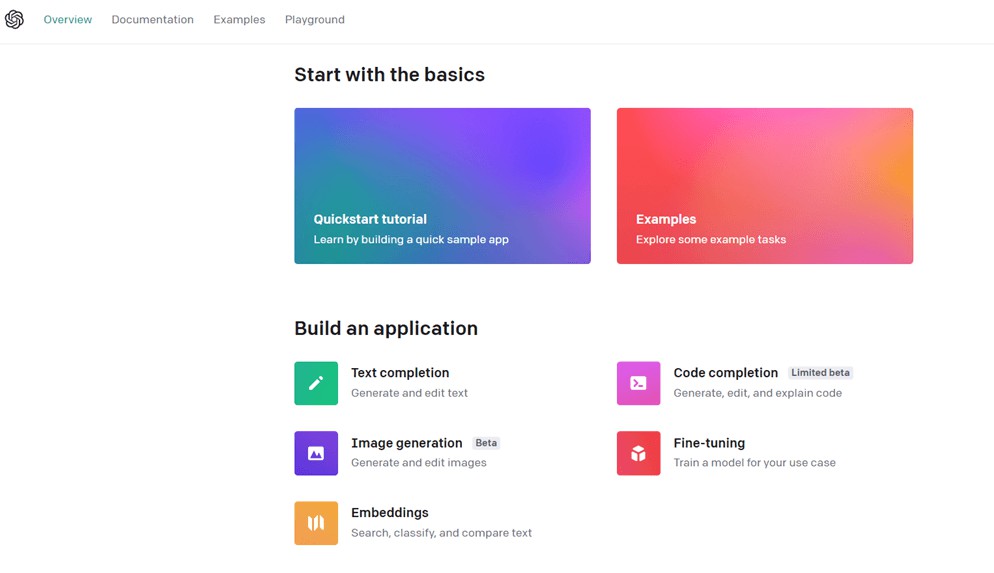Screen dimensions: 994x573
Task: Go to the Documentation tab
Action: 152,20
